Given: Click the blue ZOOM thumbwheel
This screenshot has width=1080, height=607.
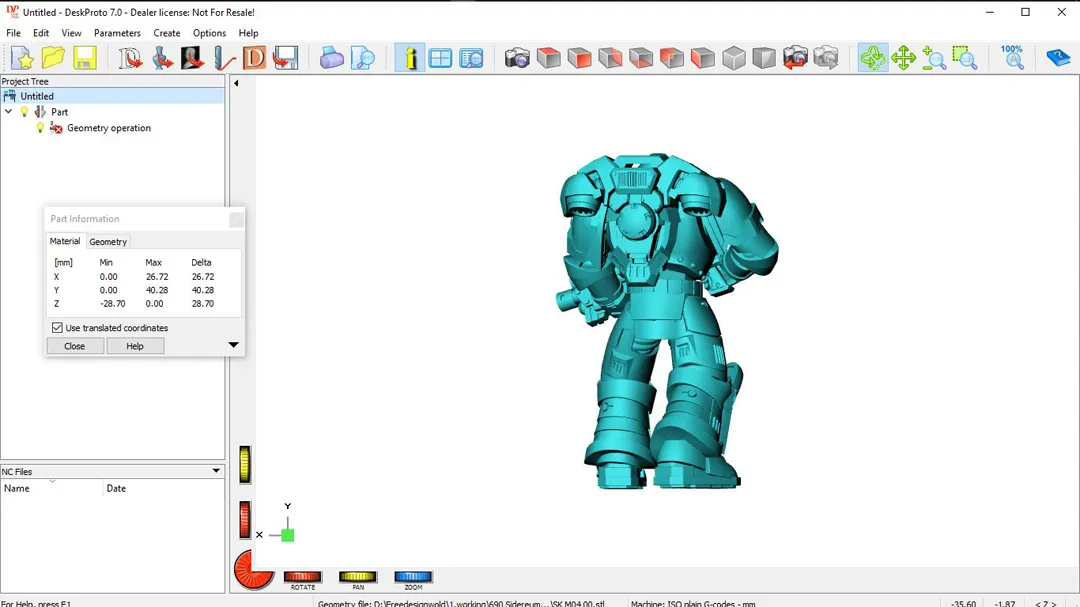Looking at the screenshot, I should [413, 577].
